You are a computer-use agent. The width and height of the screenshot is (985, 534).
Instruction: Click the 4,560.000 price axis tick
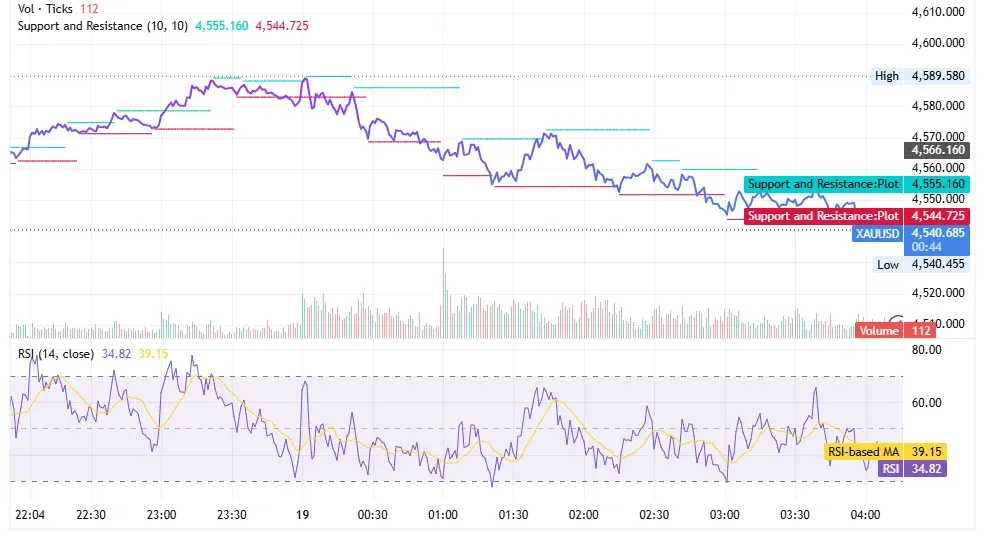point(938,168)
